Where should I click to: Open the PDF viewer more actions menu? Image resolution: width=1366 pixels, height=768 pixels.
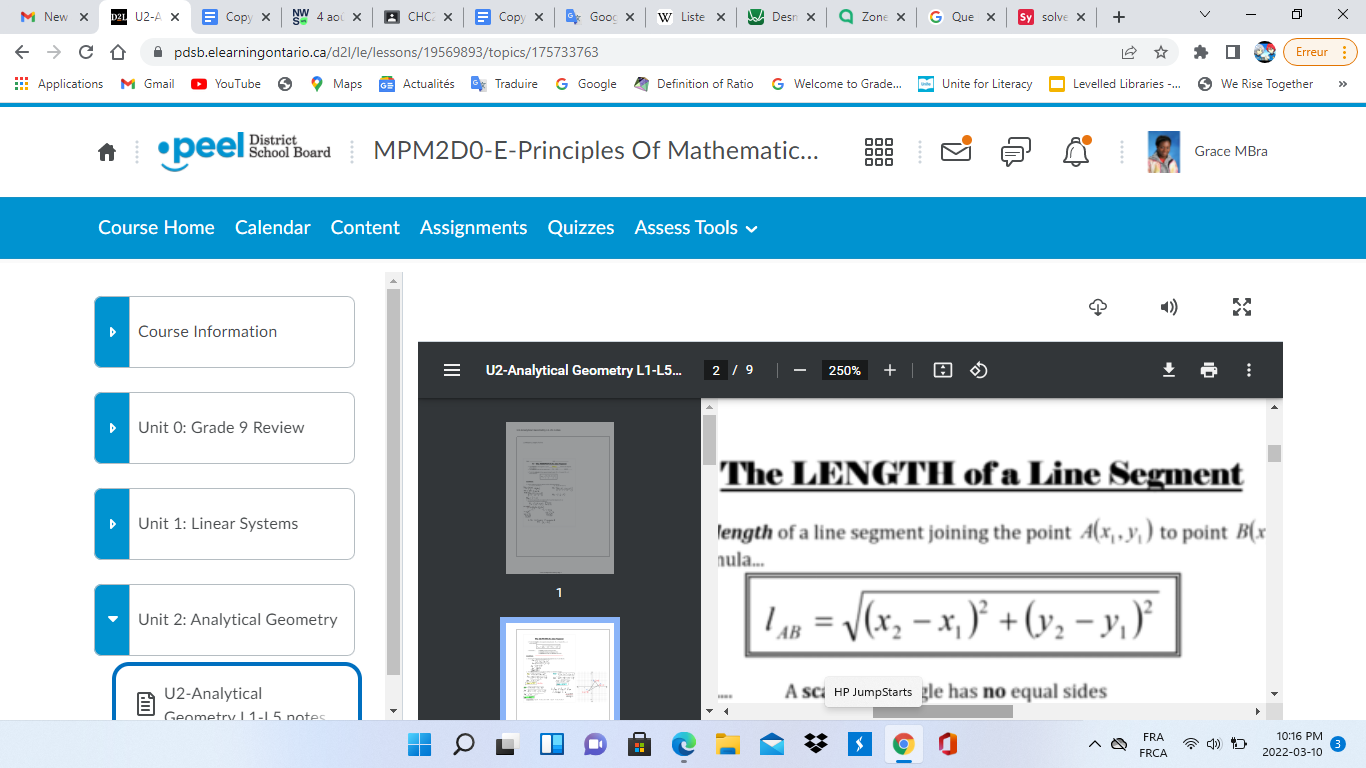[x=1249, y=370]
